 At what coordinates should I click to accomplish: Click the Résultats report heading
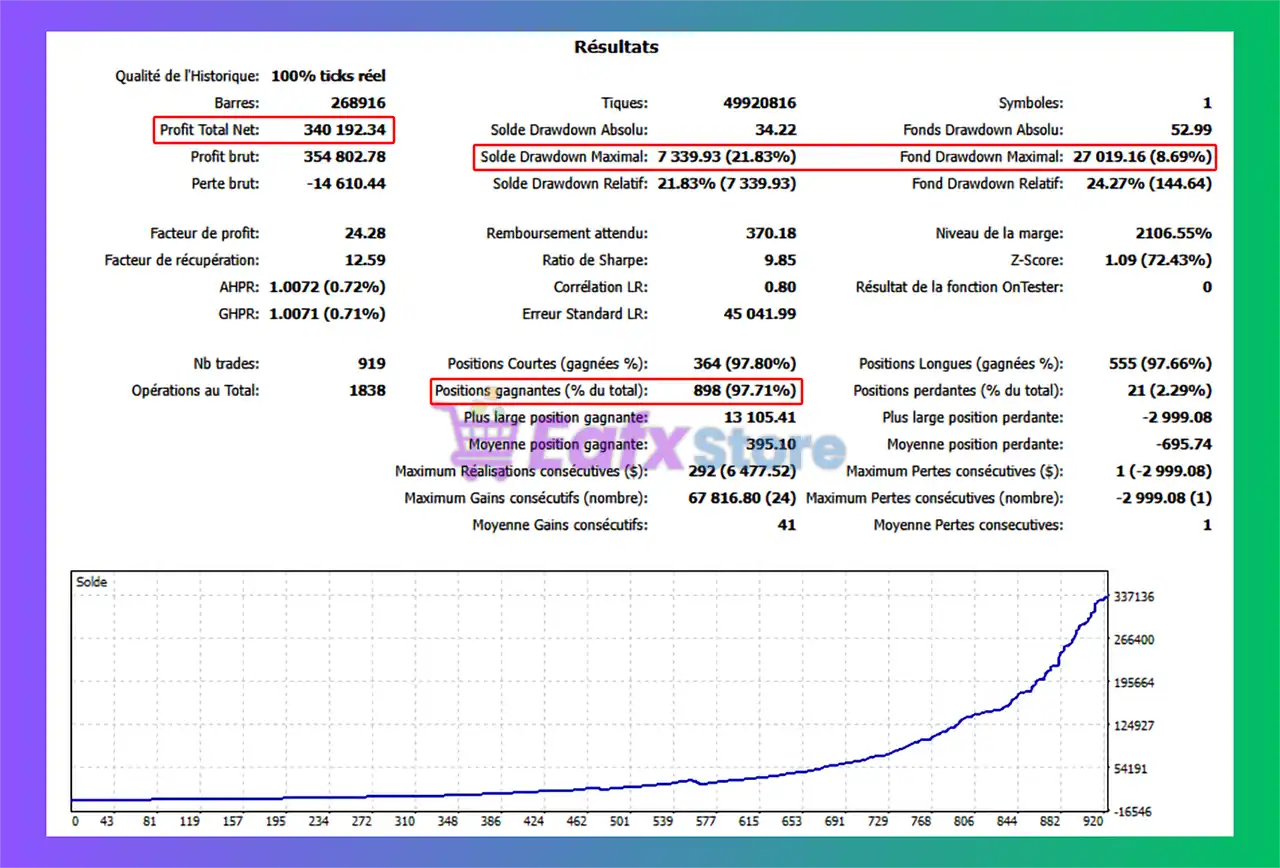point(616,47)
